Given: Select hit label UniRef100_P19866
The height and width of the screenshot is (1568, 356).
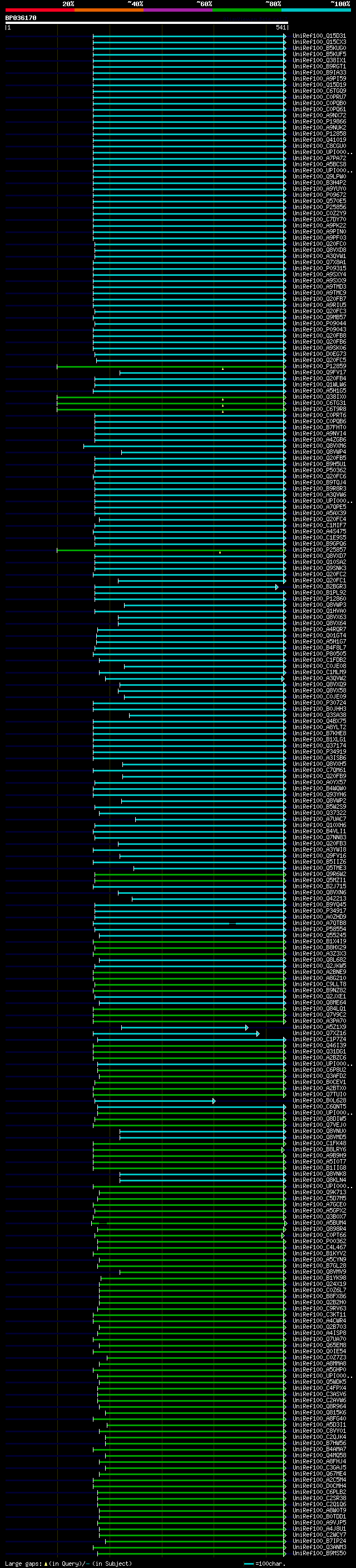Looking at the screenshot, I should (319, 122).
